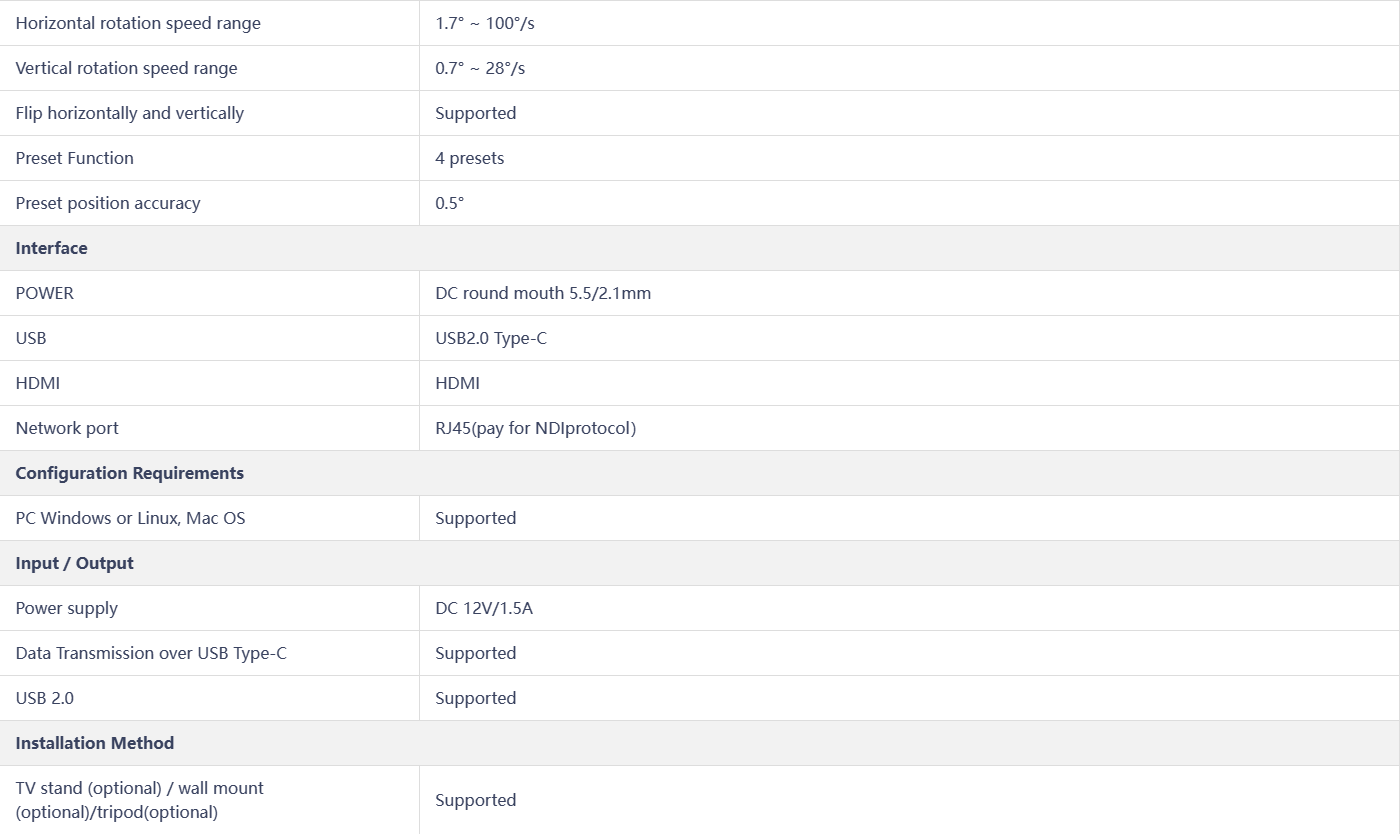The image size is (1400, 834).
Task: Select the Flip horizontally and vertically label
Action: tap(130, 113)
